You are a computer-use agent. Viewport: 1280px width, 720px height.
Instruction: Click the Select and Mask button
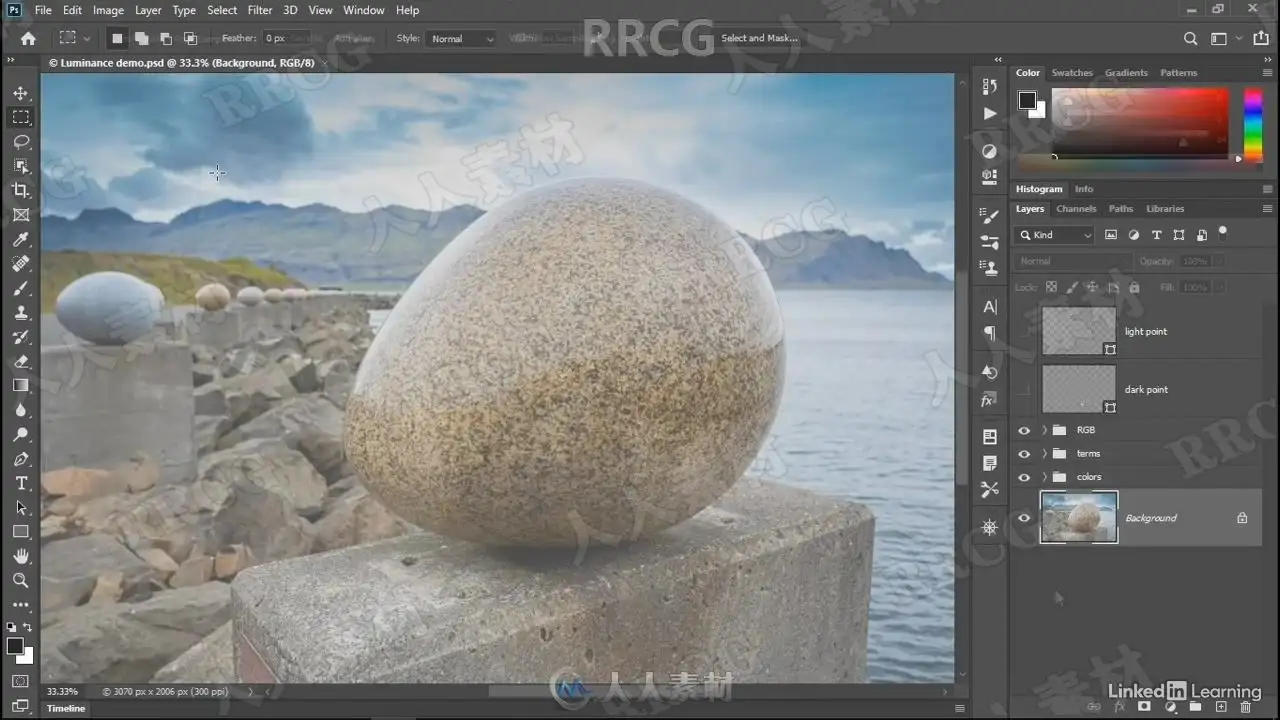coord(759,39)
